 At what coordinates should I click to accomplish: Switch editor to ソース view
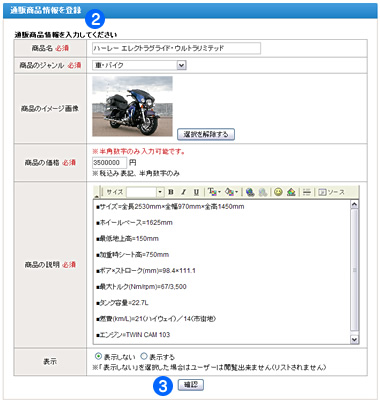pos(331,192)
